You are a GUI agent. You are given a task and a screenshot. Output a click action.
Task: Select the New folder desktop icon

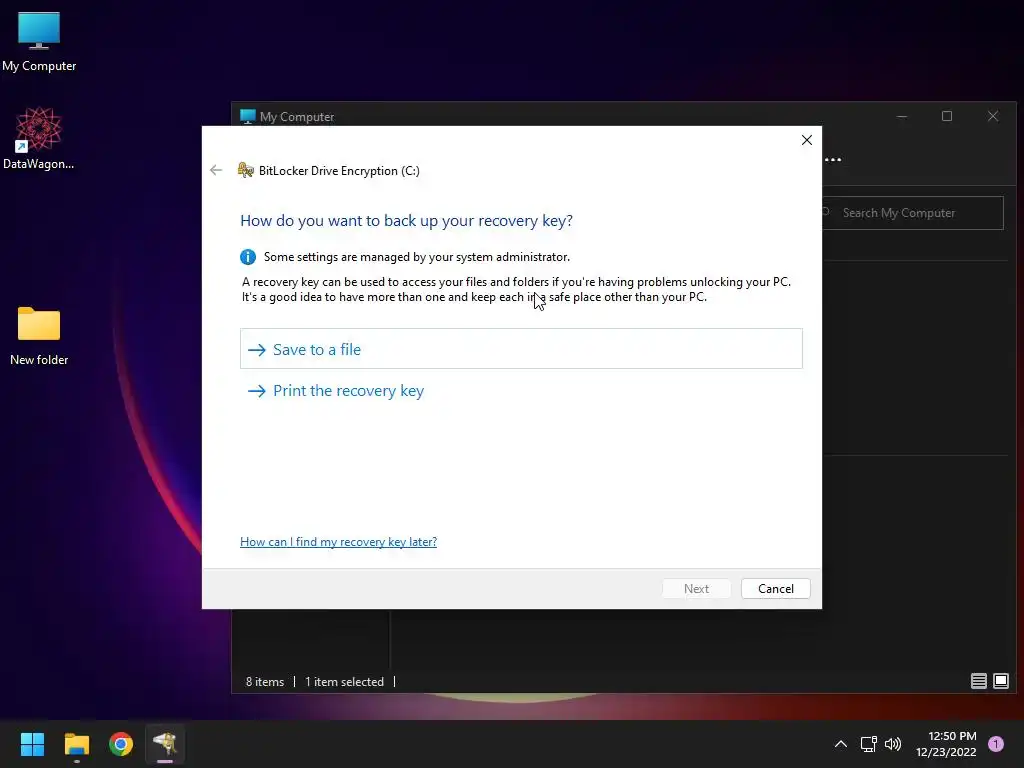39,336
